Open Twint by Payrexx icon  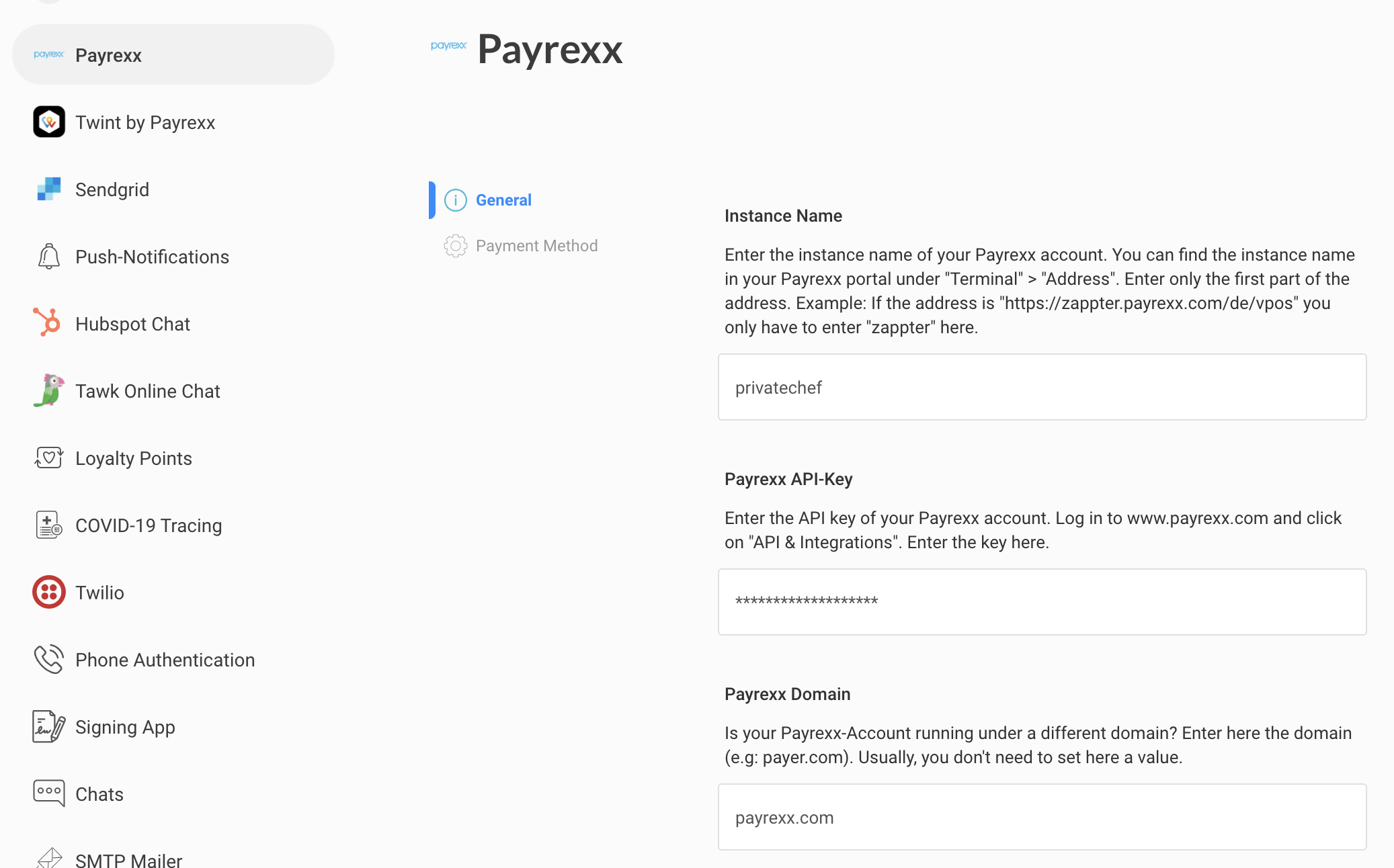(x=49, y=122)
